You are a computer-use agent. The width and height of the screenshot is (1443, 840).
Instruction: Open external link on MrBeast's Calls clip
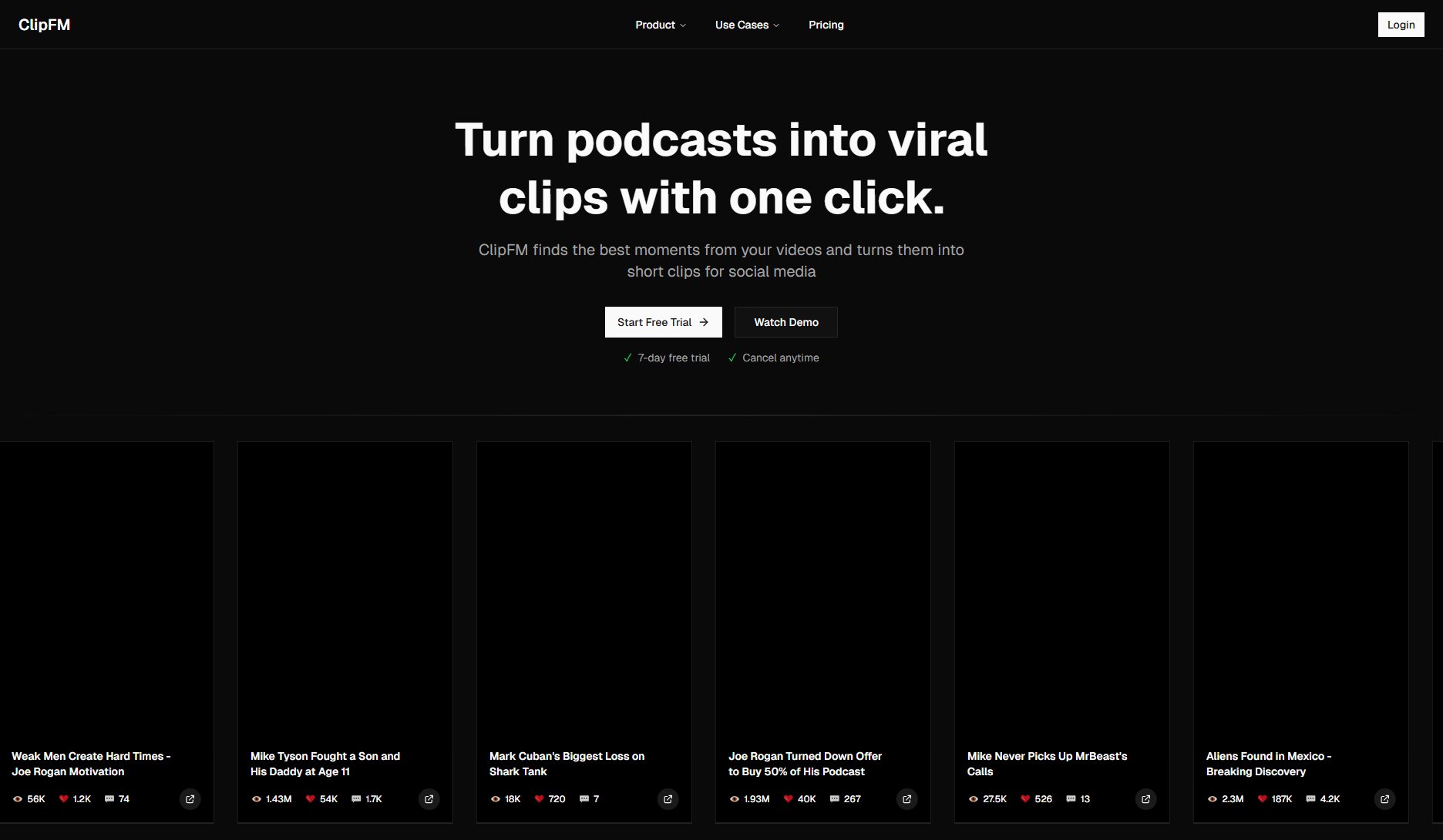click(x=1146, y=799)
